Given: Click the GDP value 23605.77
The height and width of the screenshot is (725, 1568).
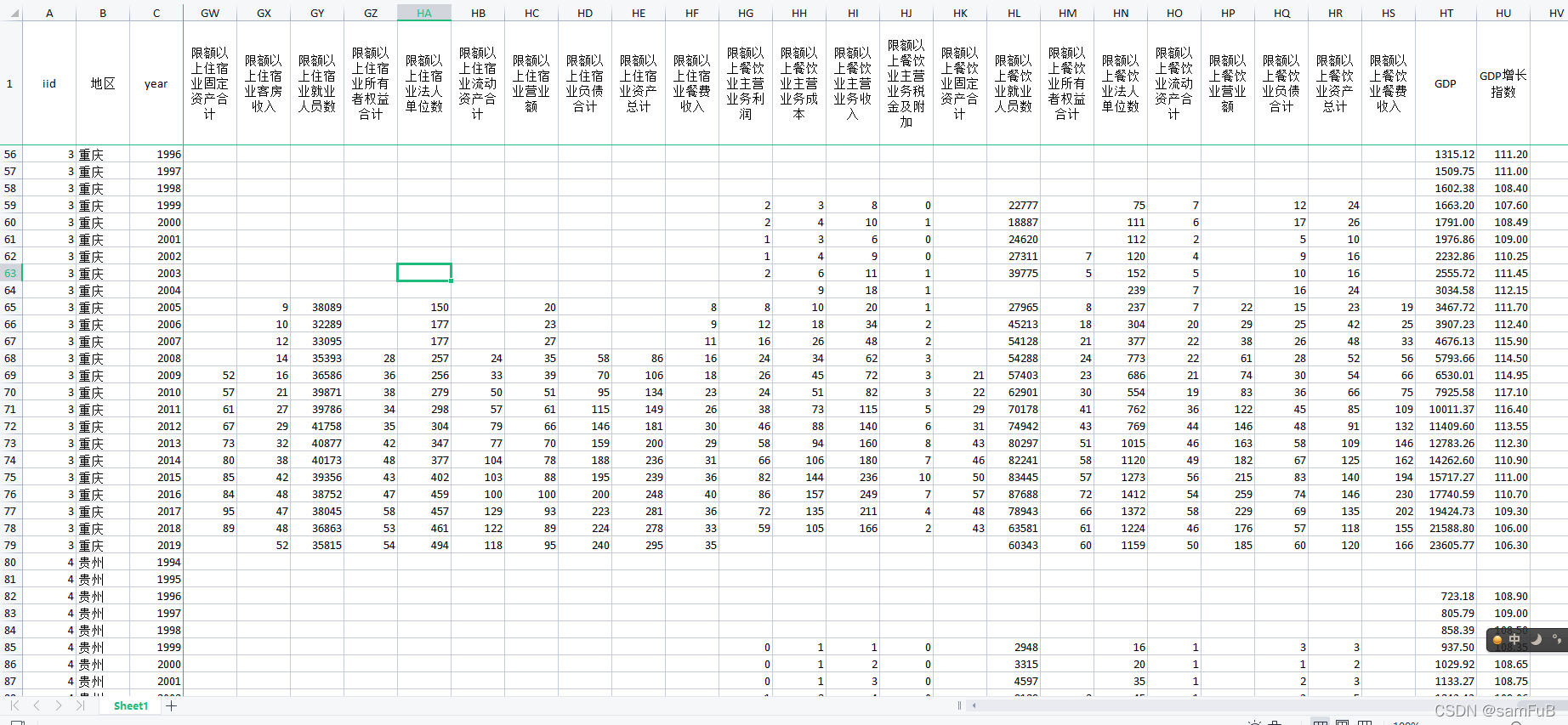Looking at the screenshot, I should (1446, 545).
